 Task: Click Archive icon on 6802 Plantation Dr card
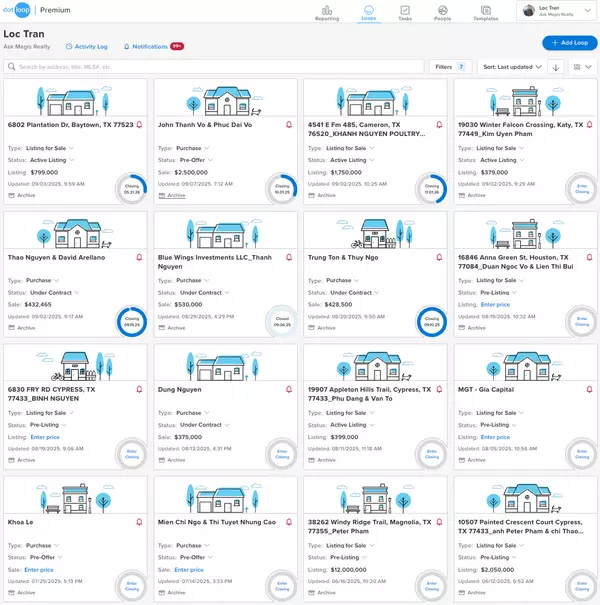click(x=12, y=196)
